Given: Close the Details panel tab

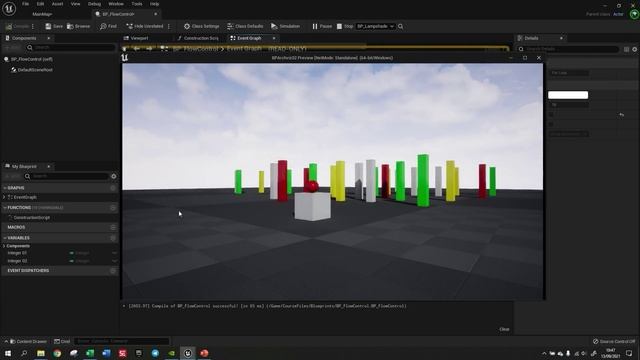Looking at the screenshot, I should (561, 38).
